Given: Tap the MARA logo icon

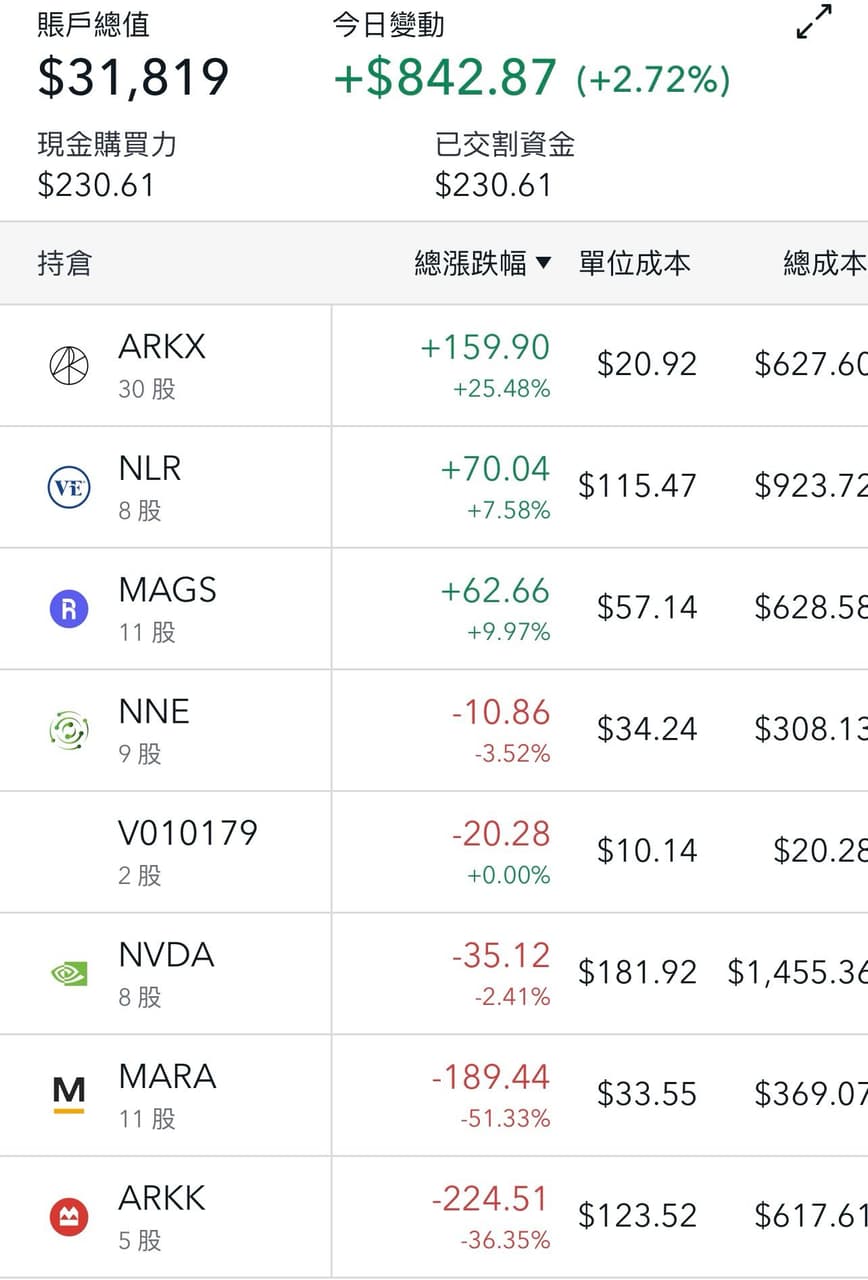Looking at the screenshot, I should [x=69, y=1096].
